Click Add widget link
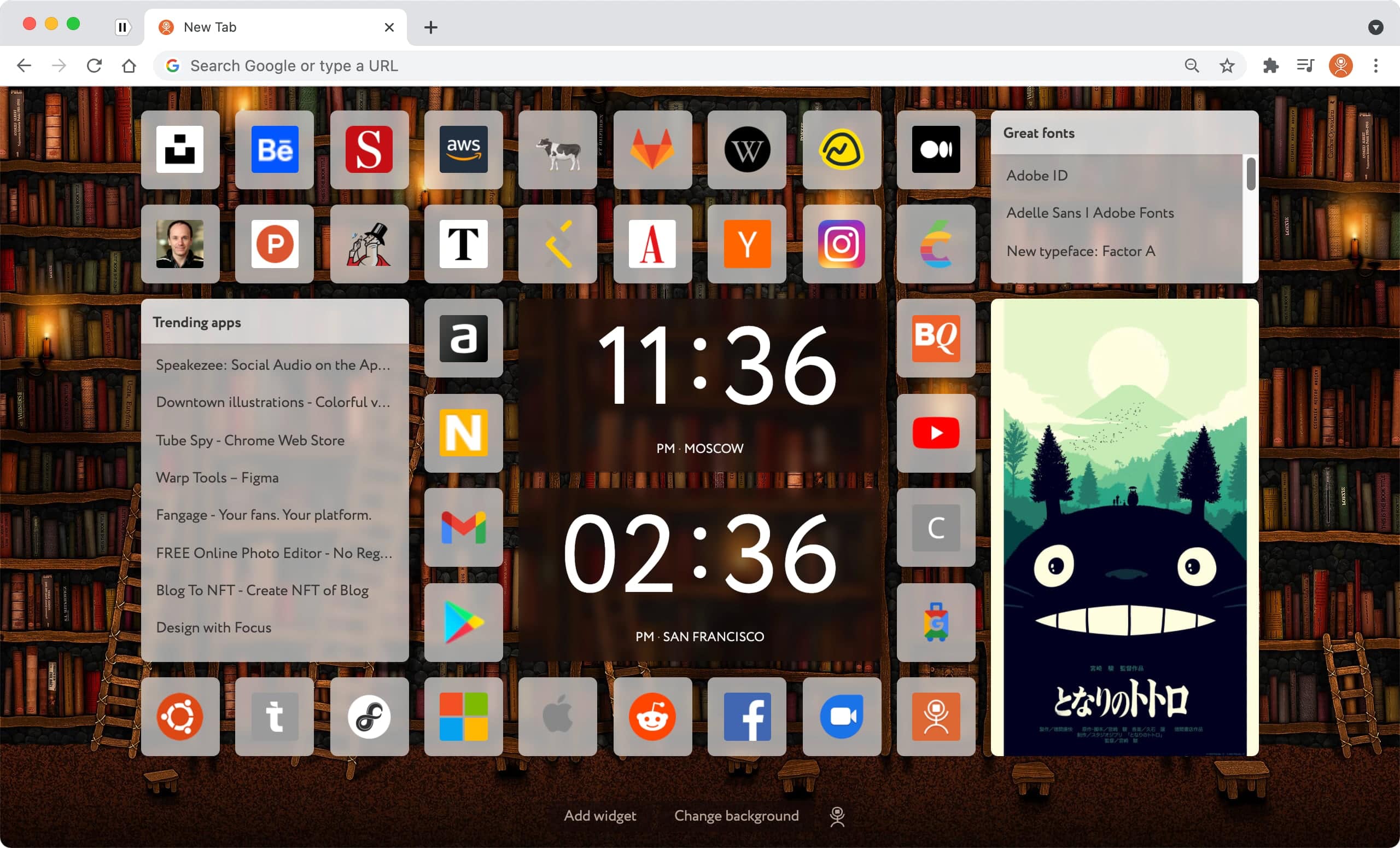Screen dimensions: 1400x848 click(x=600, y=816)
